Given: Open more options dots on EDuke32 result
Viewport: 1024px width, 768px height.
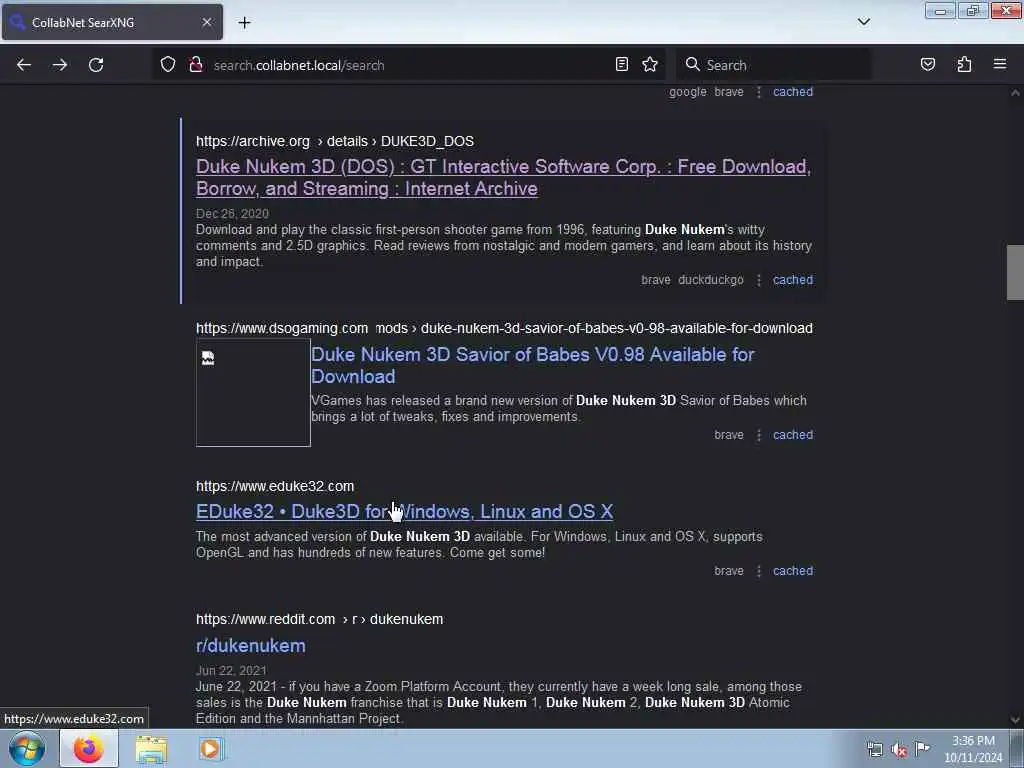Looking at the screenshot, I should [x=758, y=571].
